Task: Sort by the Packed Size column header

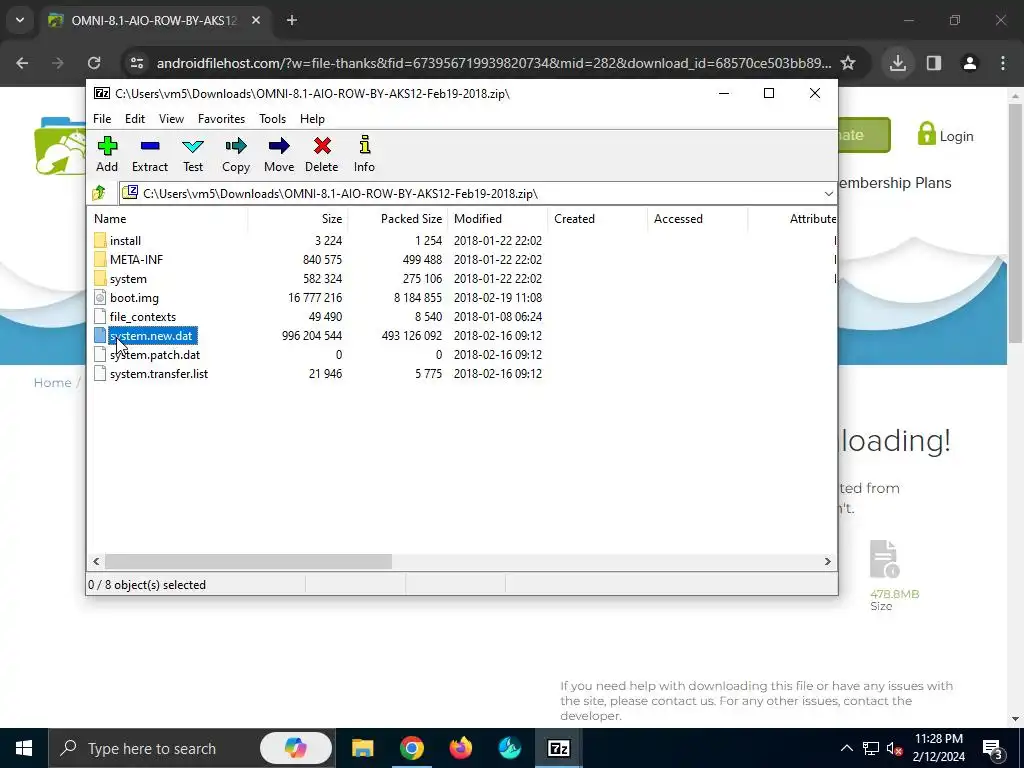Action: coord(398,219)
